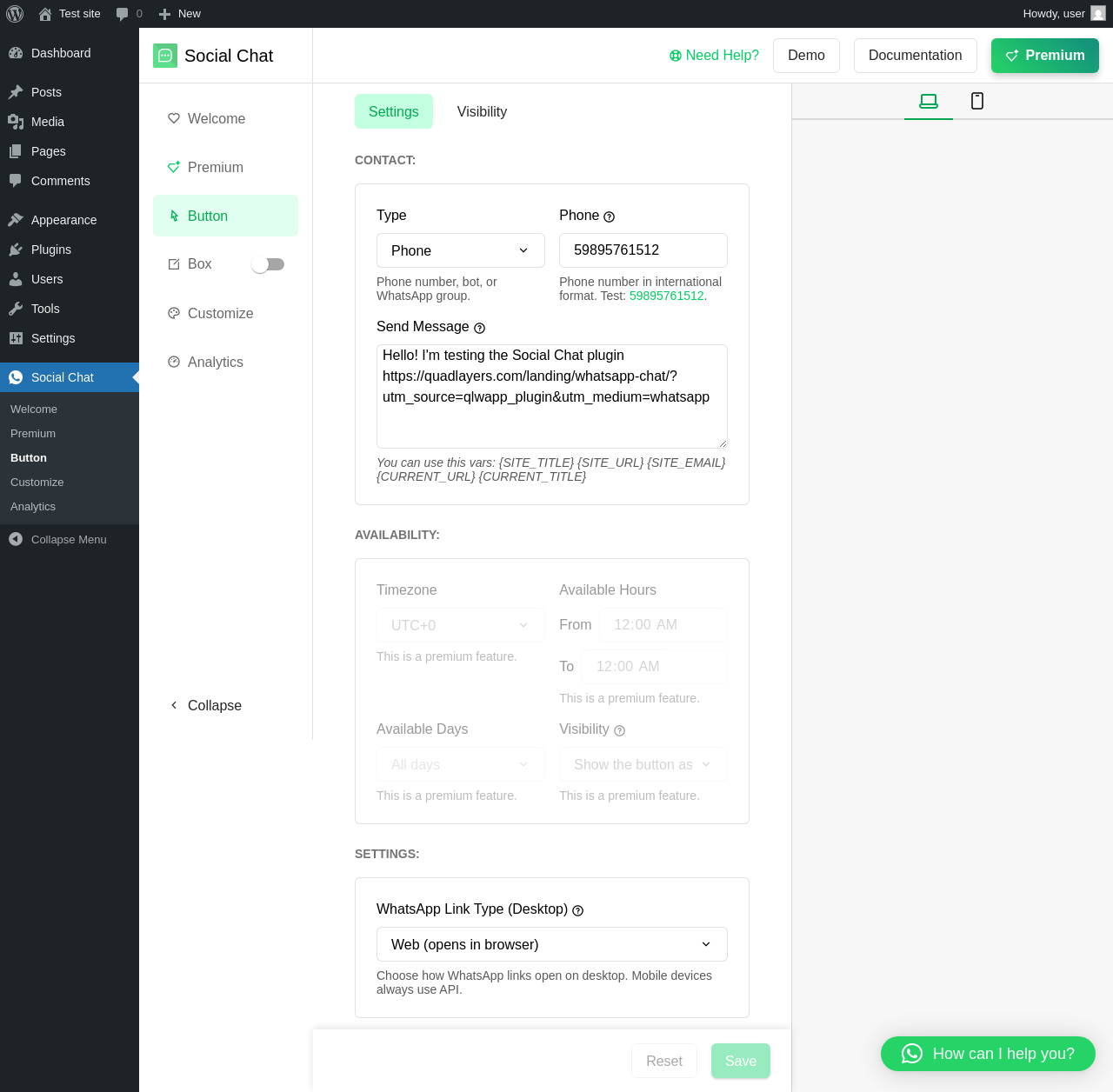Click the Social Chat logo icon

click(165, 56)
